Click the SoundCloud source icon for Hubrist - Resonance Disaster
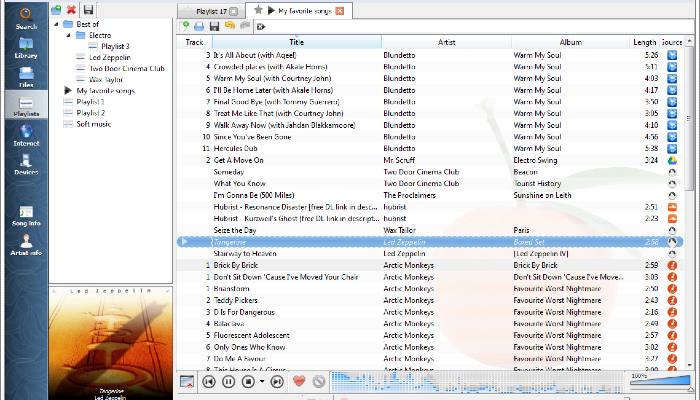This screenshot has height=400, width=700. (x=672, y=207)
